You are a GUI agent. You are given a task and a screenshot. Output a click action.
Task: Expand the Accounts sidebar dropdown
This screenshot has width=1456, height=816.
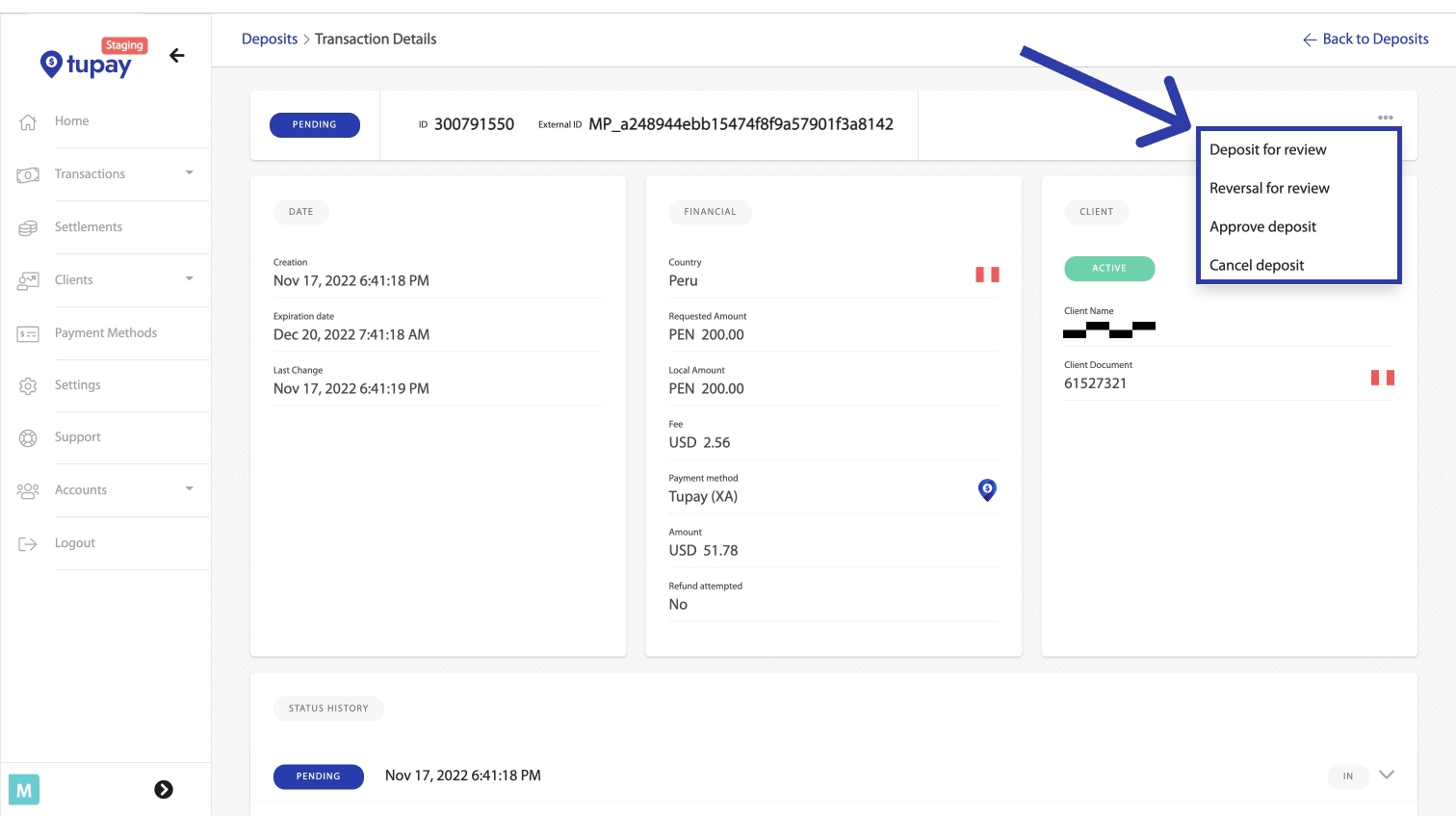189,489
